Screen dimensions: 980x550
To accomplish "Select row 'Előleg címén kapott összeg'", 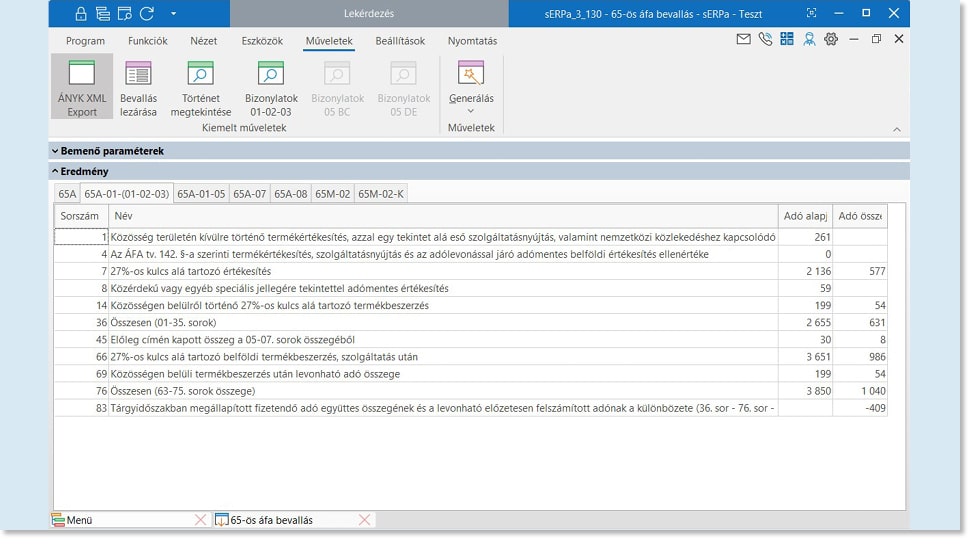I will [471, 339].
